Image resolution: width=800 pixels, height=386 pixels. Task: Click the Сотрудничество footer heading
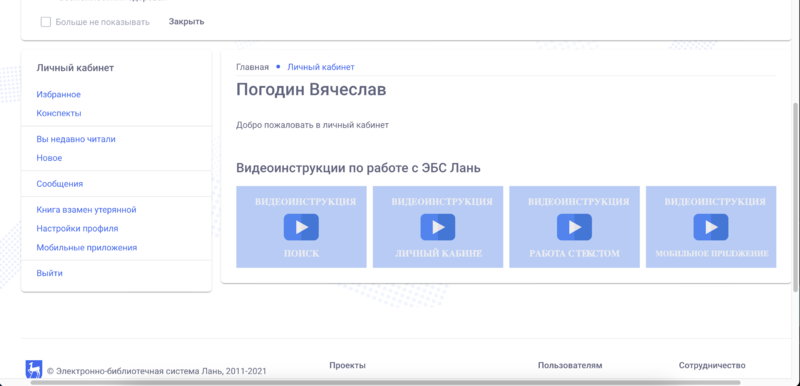point(712,365)
